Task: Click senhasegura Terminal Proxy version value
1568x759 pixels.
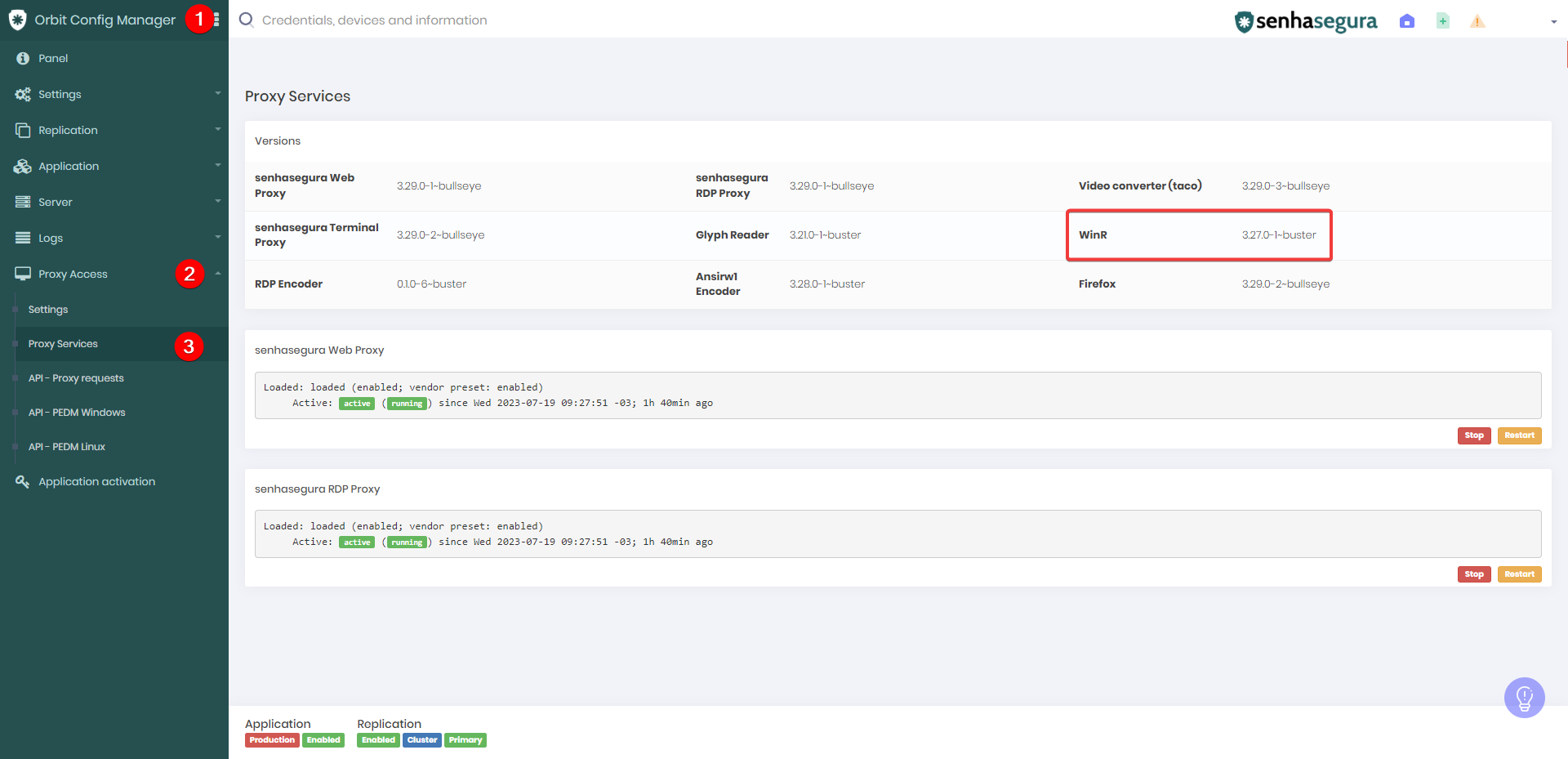Action: (440, 235)
